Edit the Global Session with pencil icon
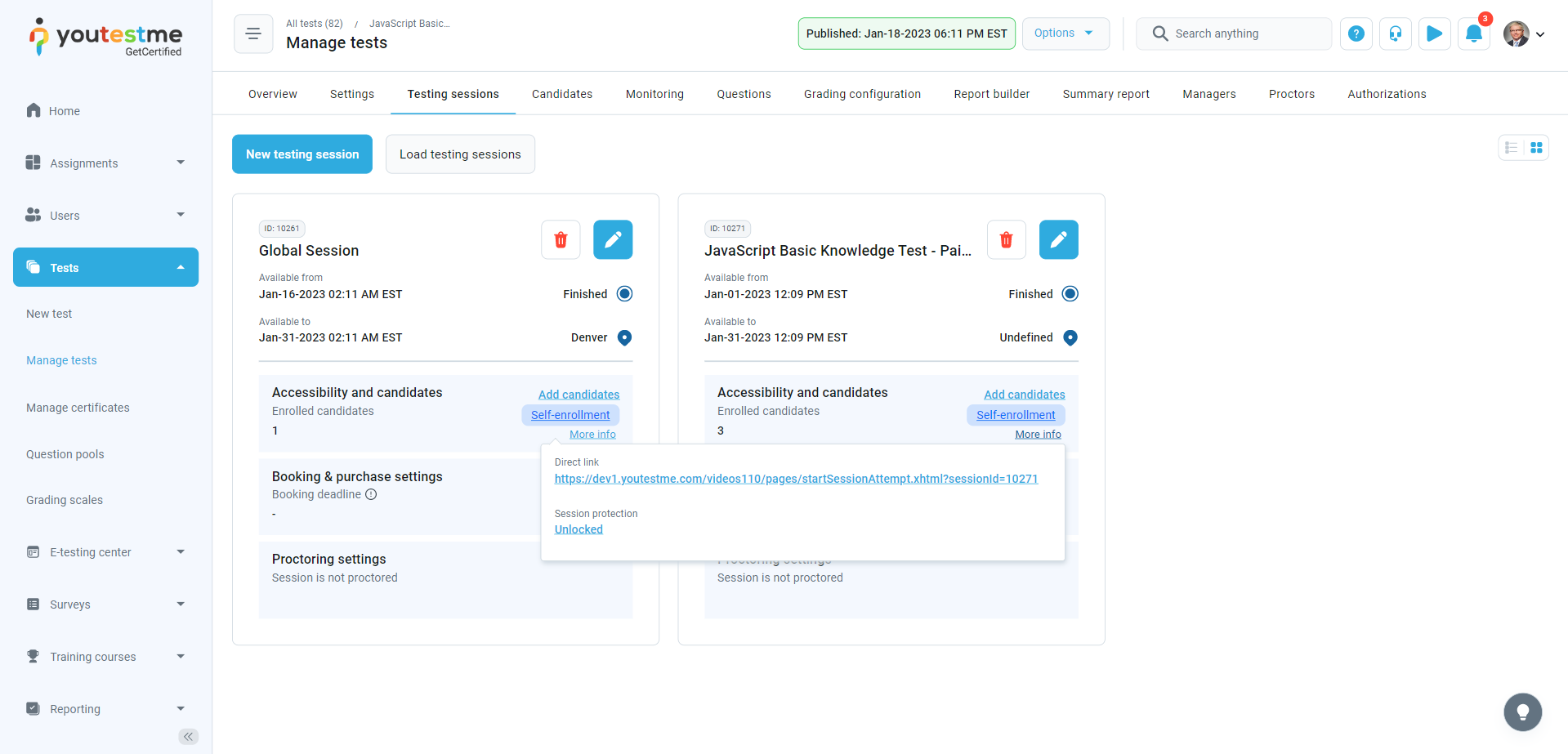This screenshot has height=754, width=1568. [x=613, y=239]
